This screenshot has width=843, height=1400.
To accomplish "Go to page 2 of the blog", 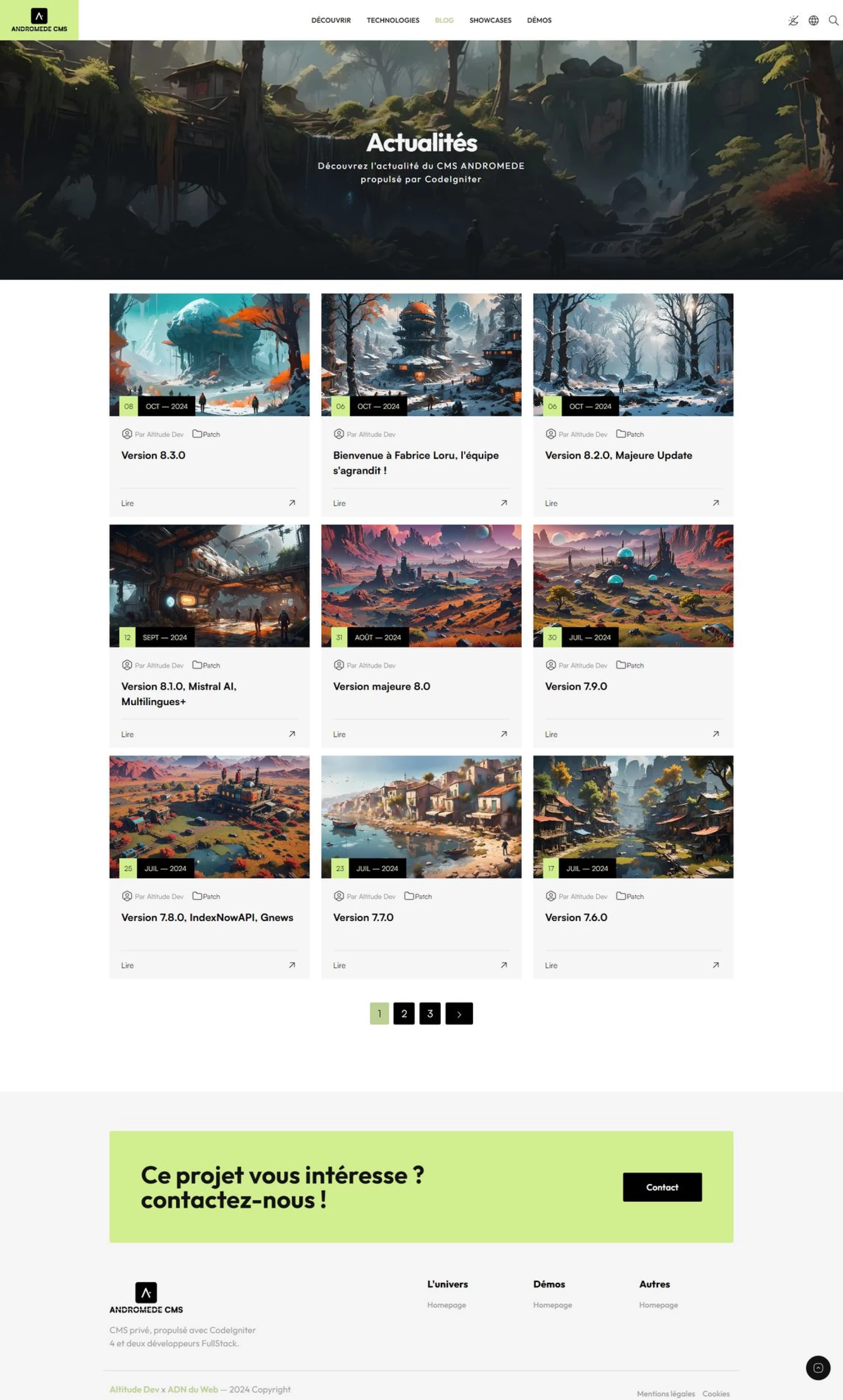I will 404,1013.
